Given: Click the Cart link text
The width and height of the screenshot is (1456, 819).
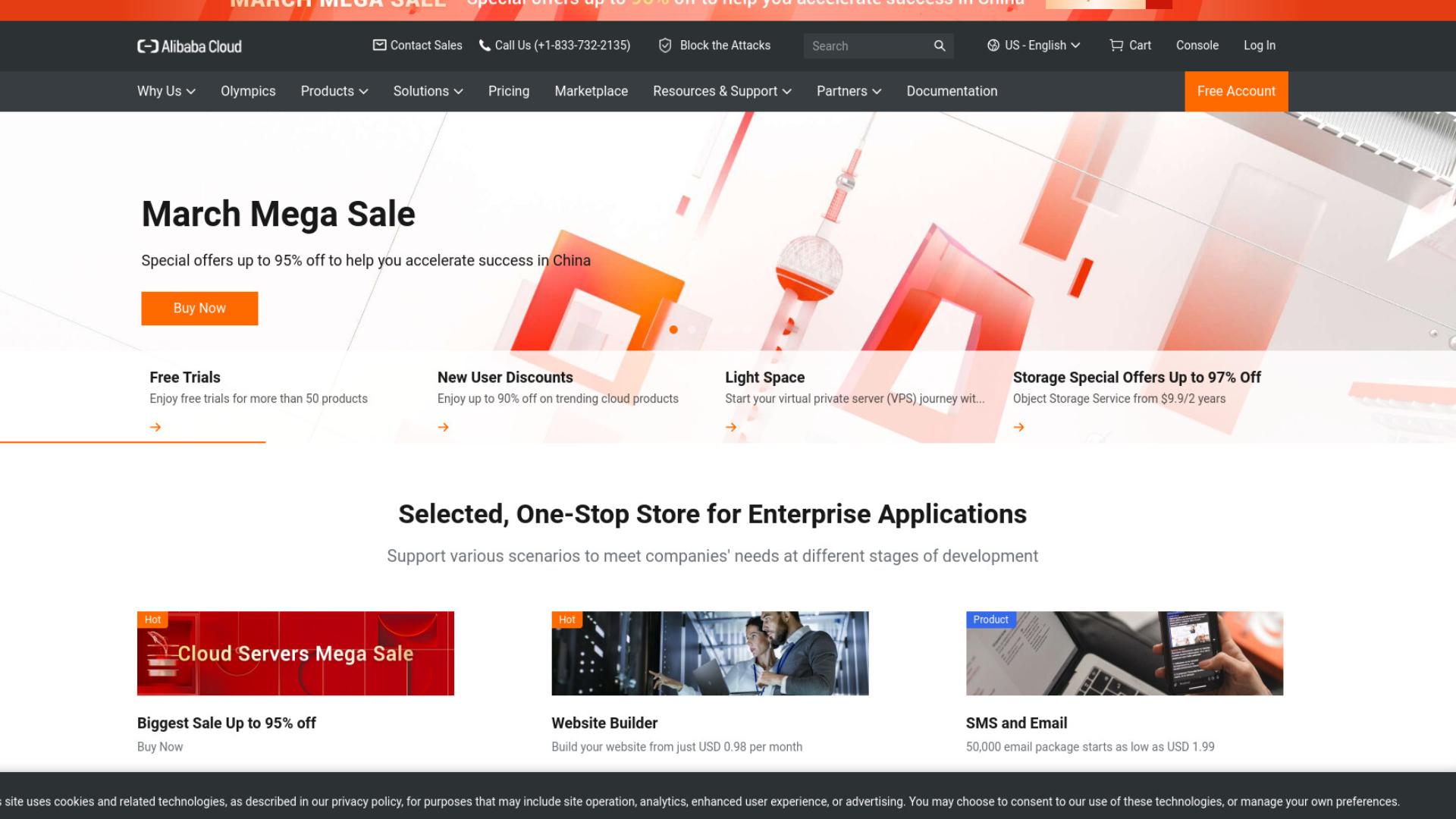Looking at the screenshot, I should pyautogui.click(x=1140, y=45).
